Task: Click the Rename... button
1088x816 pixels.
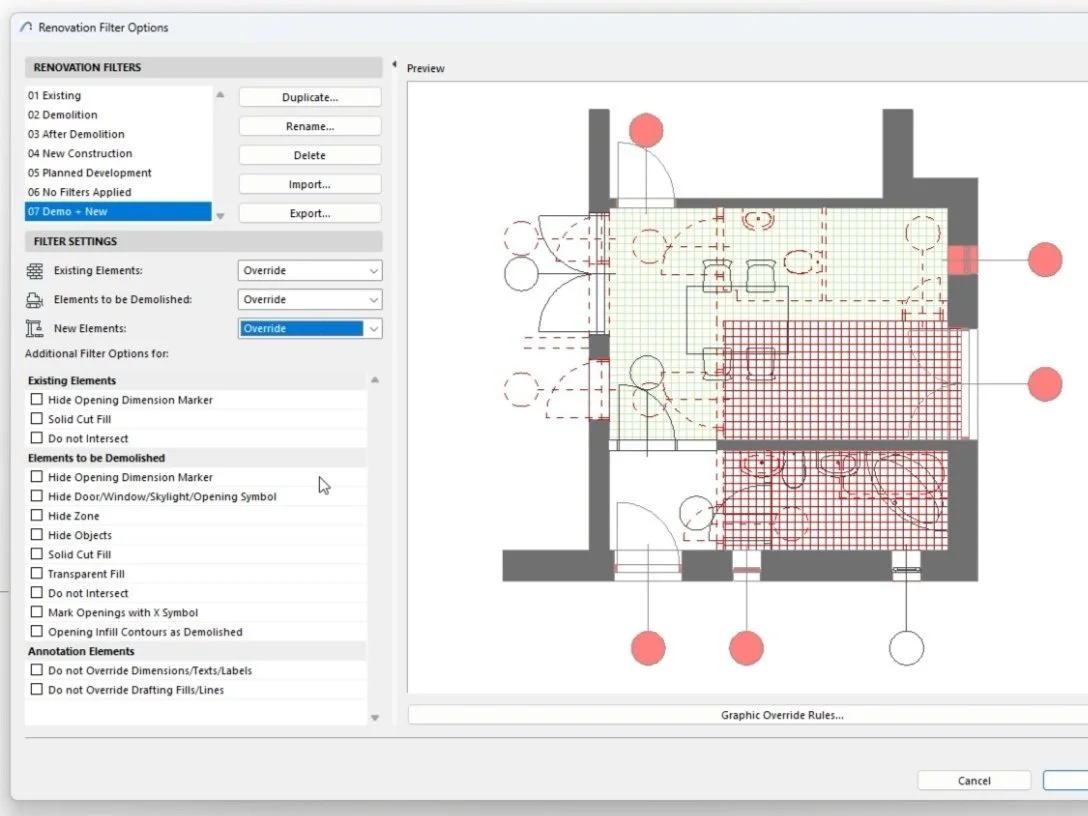Action: point(310,126)
